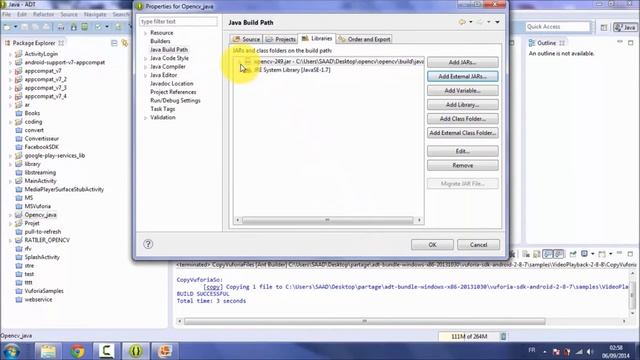
Task: Expand ActivityLogin project in Package Explorer
Action: (x=10, y=54)
